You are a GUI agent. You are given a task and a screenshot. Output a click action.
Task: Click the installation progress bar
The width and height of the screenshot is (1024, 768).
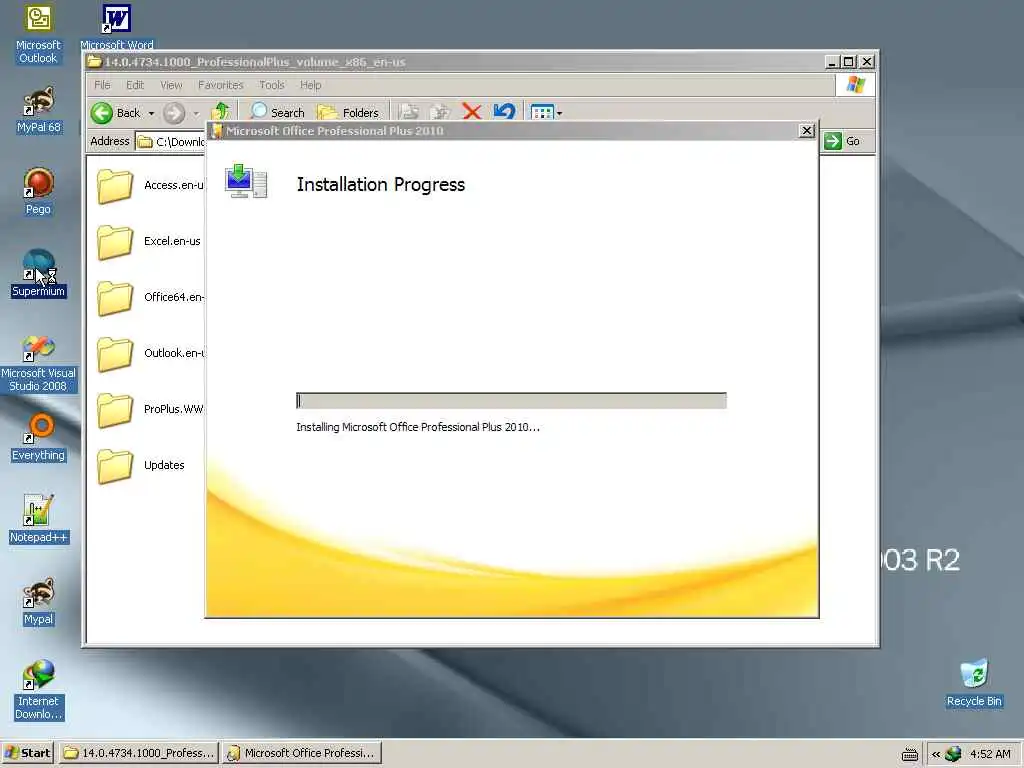point(511,400)
